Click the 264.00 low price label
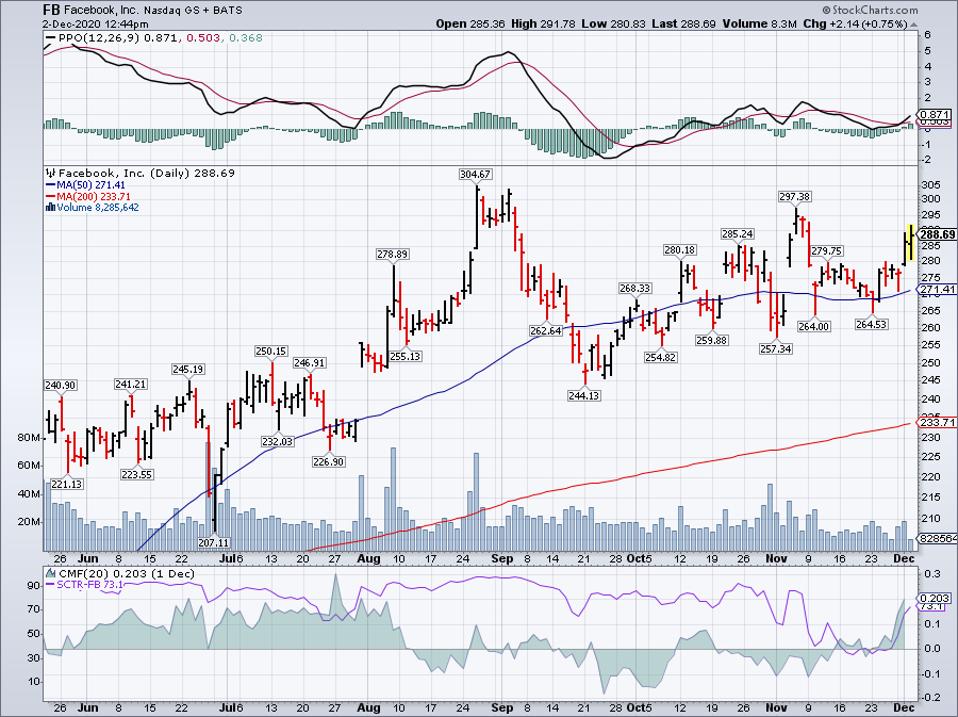The height and width of the screenshot is (717, 958). coord(814,327)
